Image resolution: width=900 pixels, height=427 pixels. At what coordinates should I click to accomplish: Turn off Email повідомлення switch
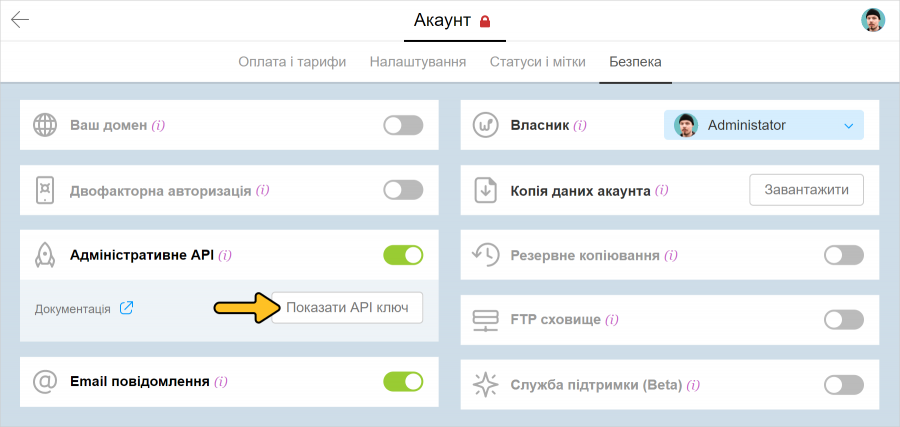pyautogui.click(x=403, y=381)
